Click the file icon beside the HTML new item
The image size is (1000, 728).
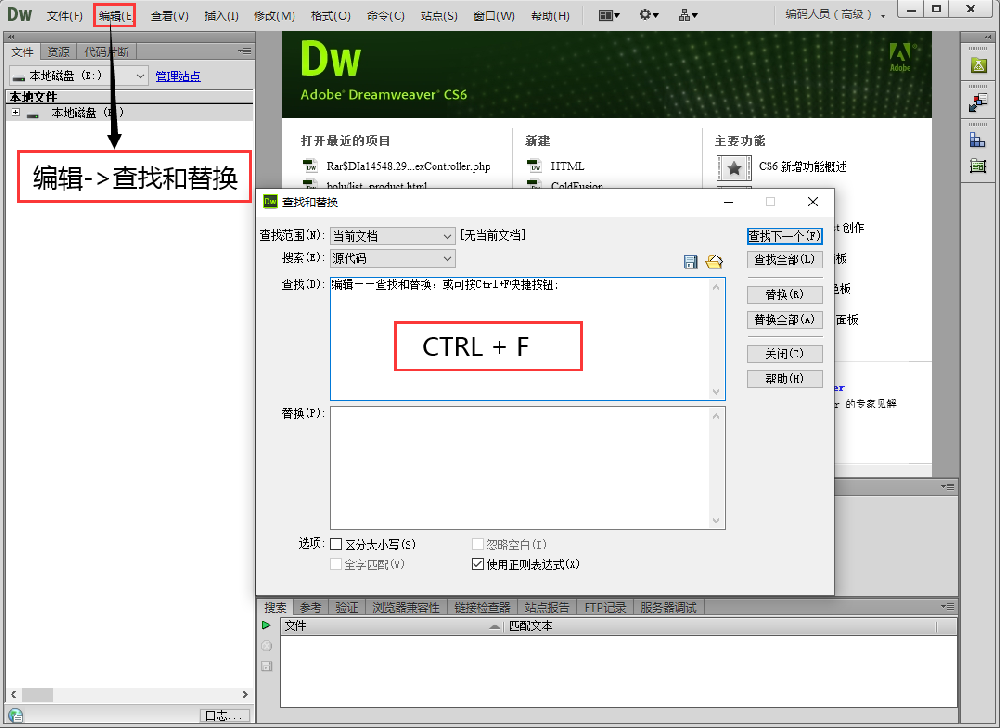[534, 166]
